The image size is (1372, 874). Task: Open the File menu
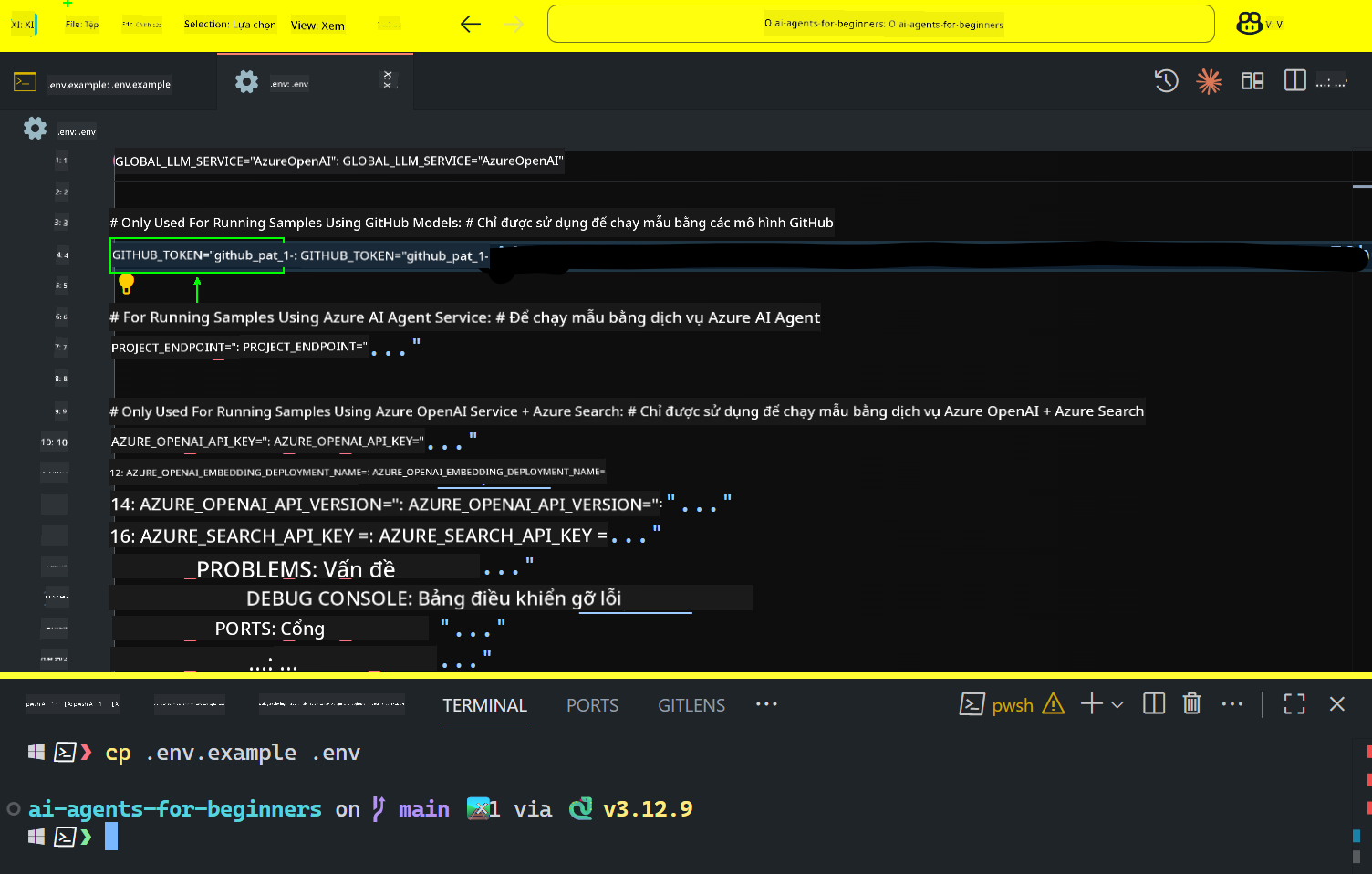82,25
